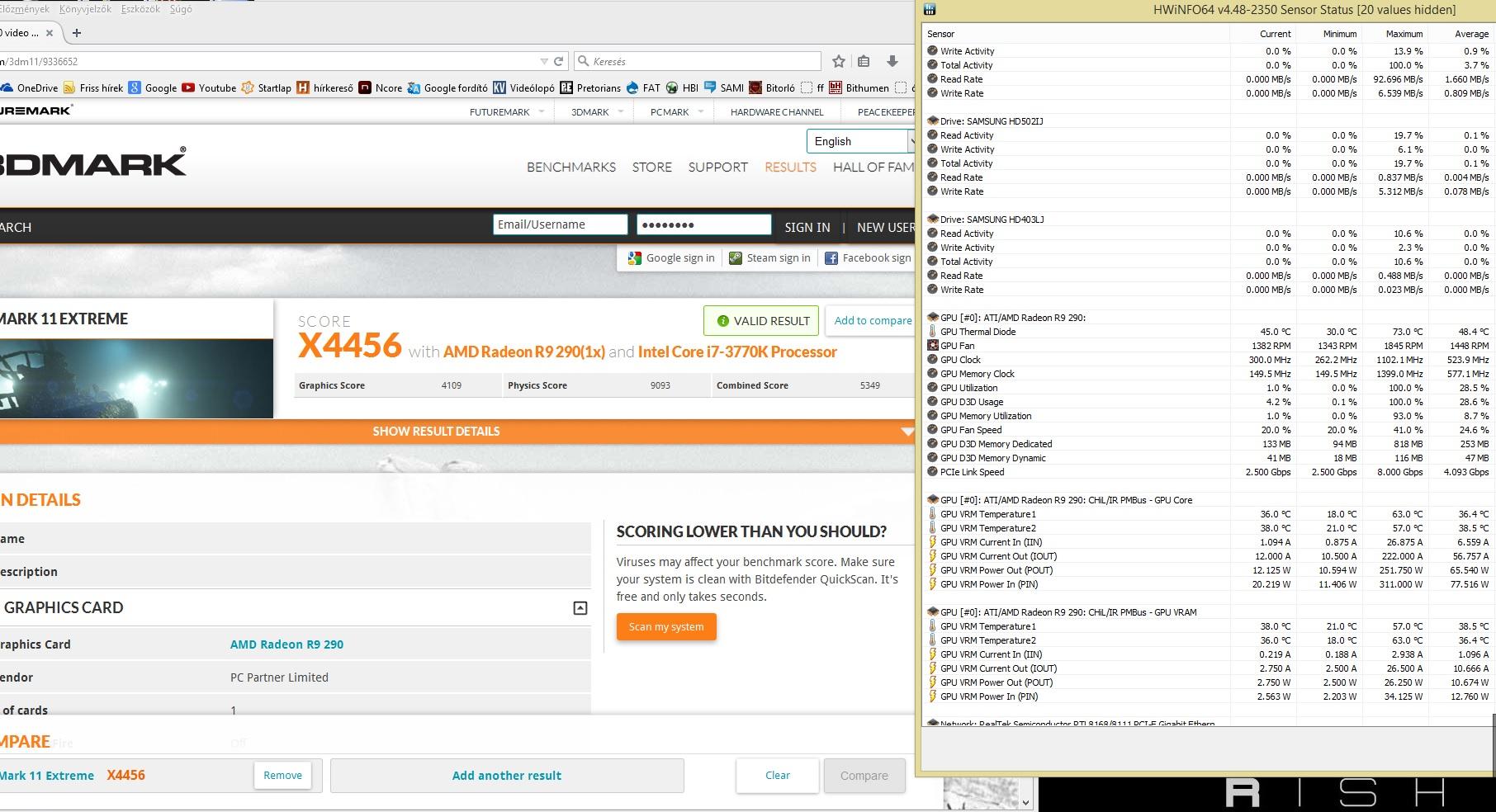Open the Pretorians bookmark

tap(590, 87)
